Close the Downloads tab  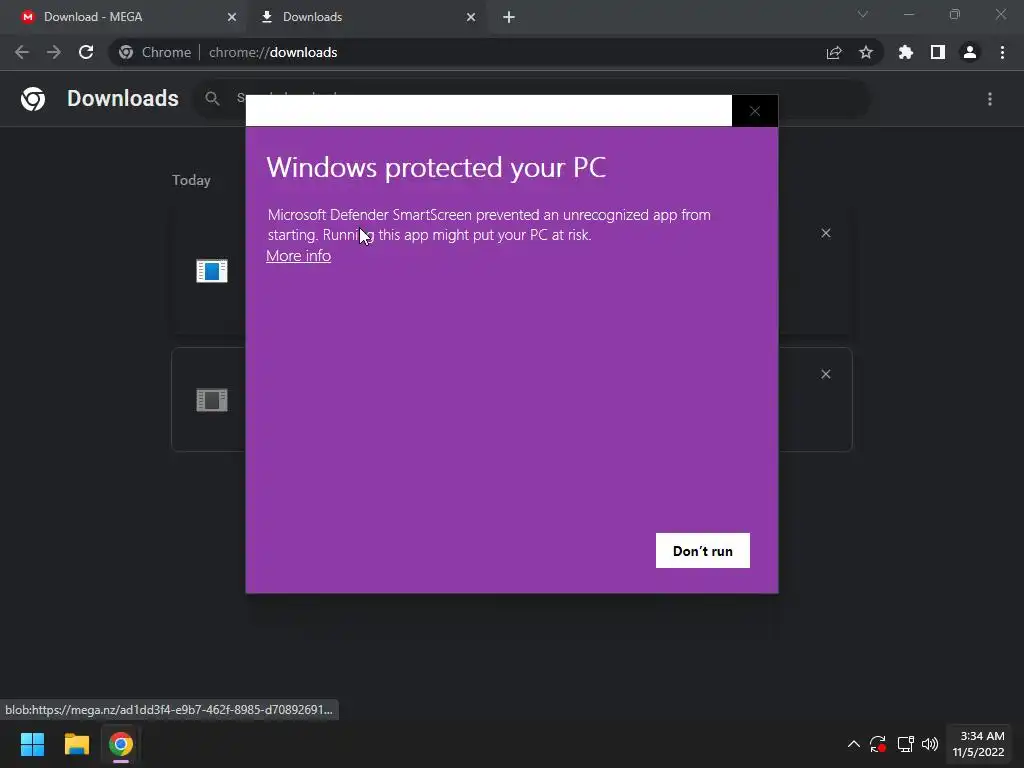point(471,17)
